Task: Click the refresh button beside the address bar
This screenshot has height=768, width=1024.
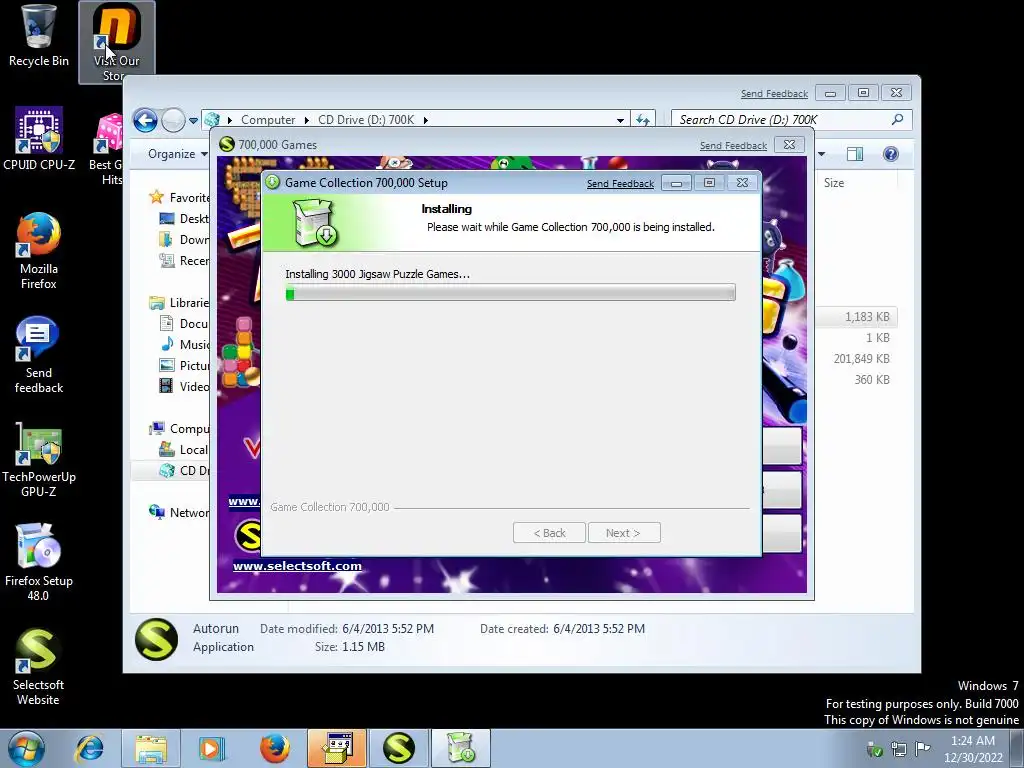Action: (x=643, y=120)
